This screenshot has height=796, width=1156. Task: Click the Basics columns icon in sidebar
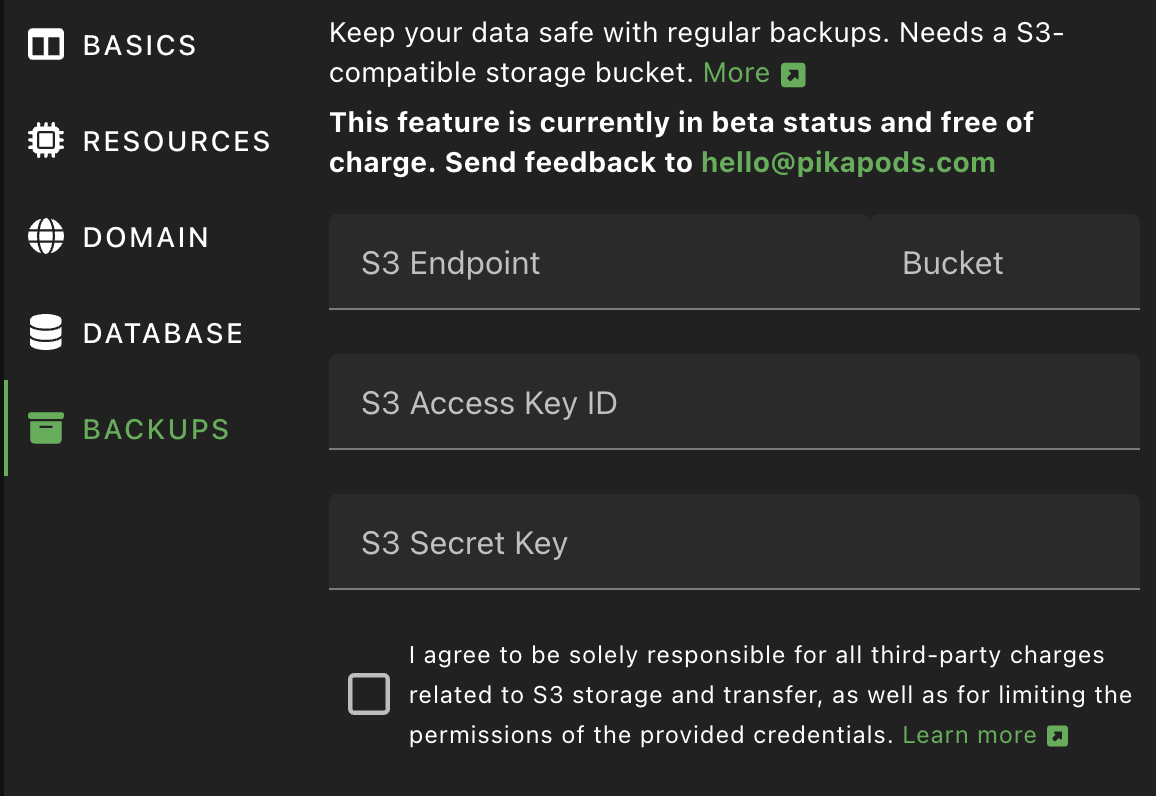click(x=46, y=45)
